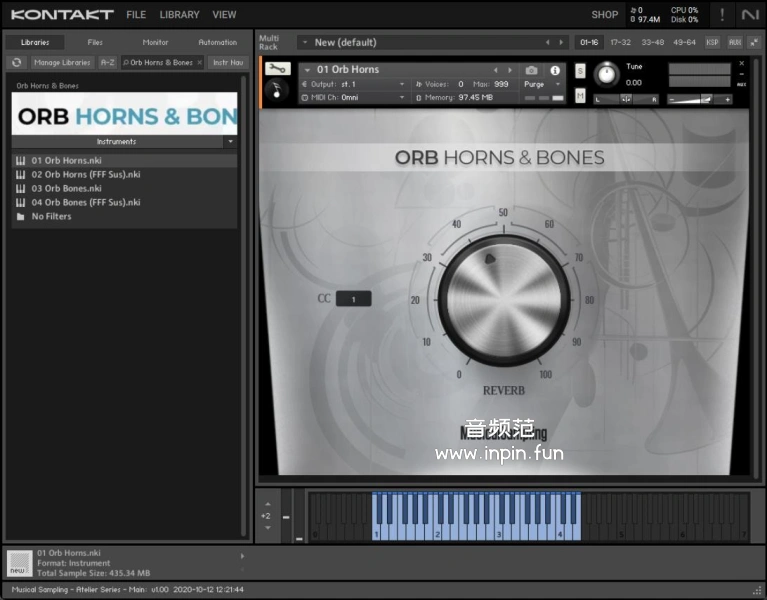Open the instrument info icon
Viewport: 767px width, 600px height.
click(x=555, y=70)
